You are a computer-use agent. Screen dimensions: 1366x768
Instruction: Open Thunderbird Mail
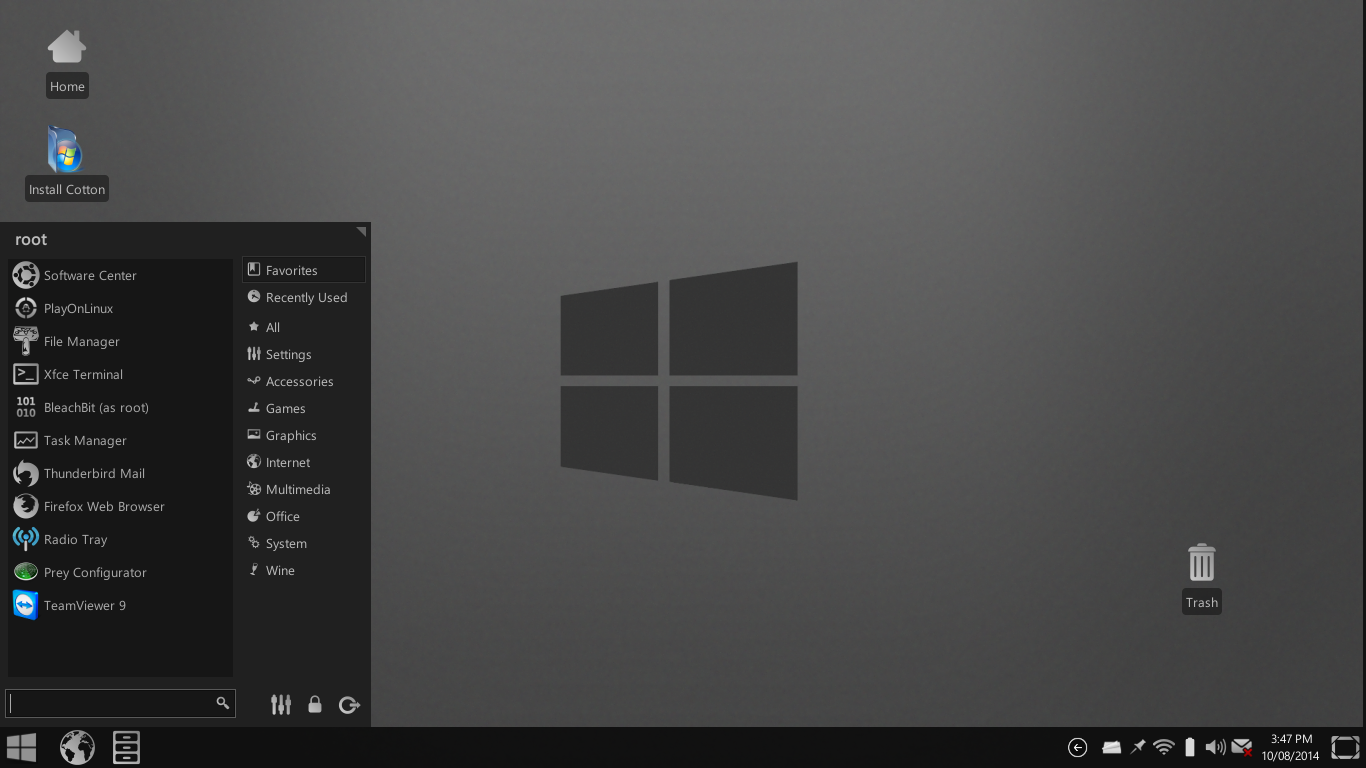coord(120,473)
